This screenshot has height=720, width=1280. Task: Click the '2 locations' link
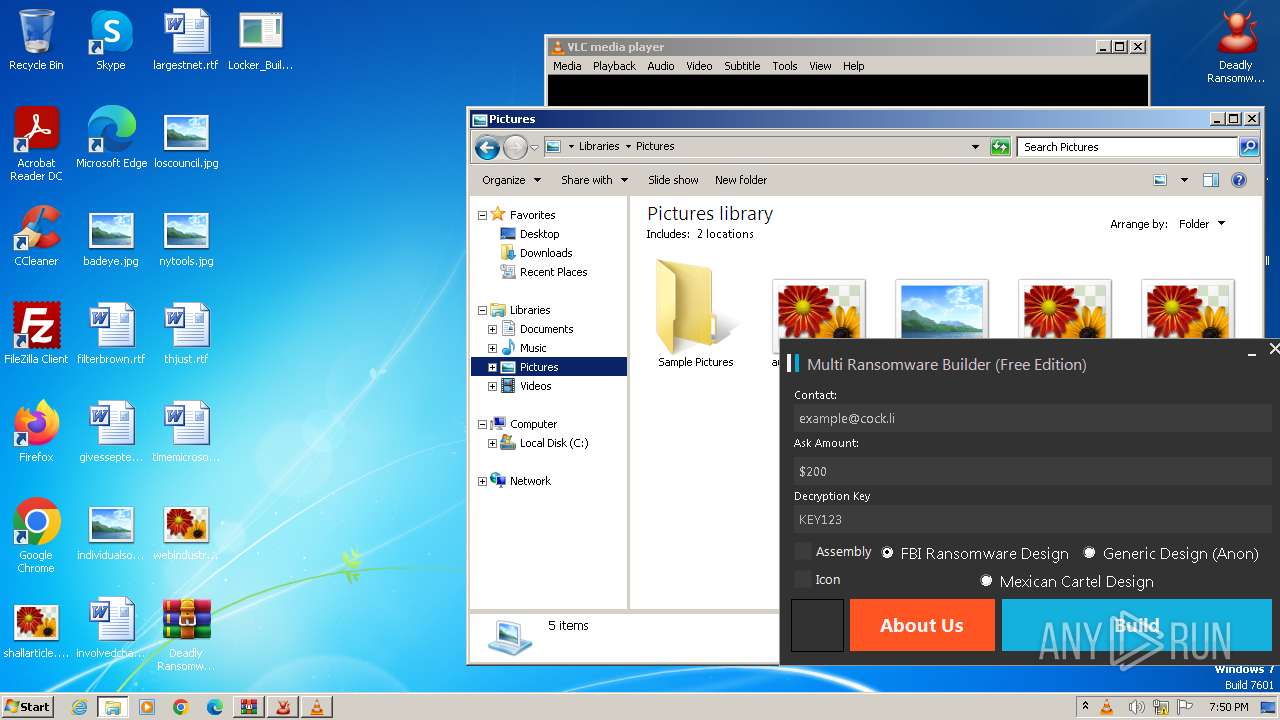tap(725, 234)
